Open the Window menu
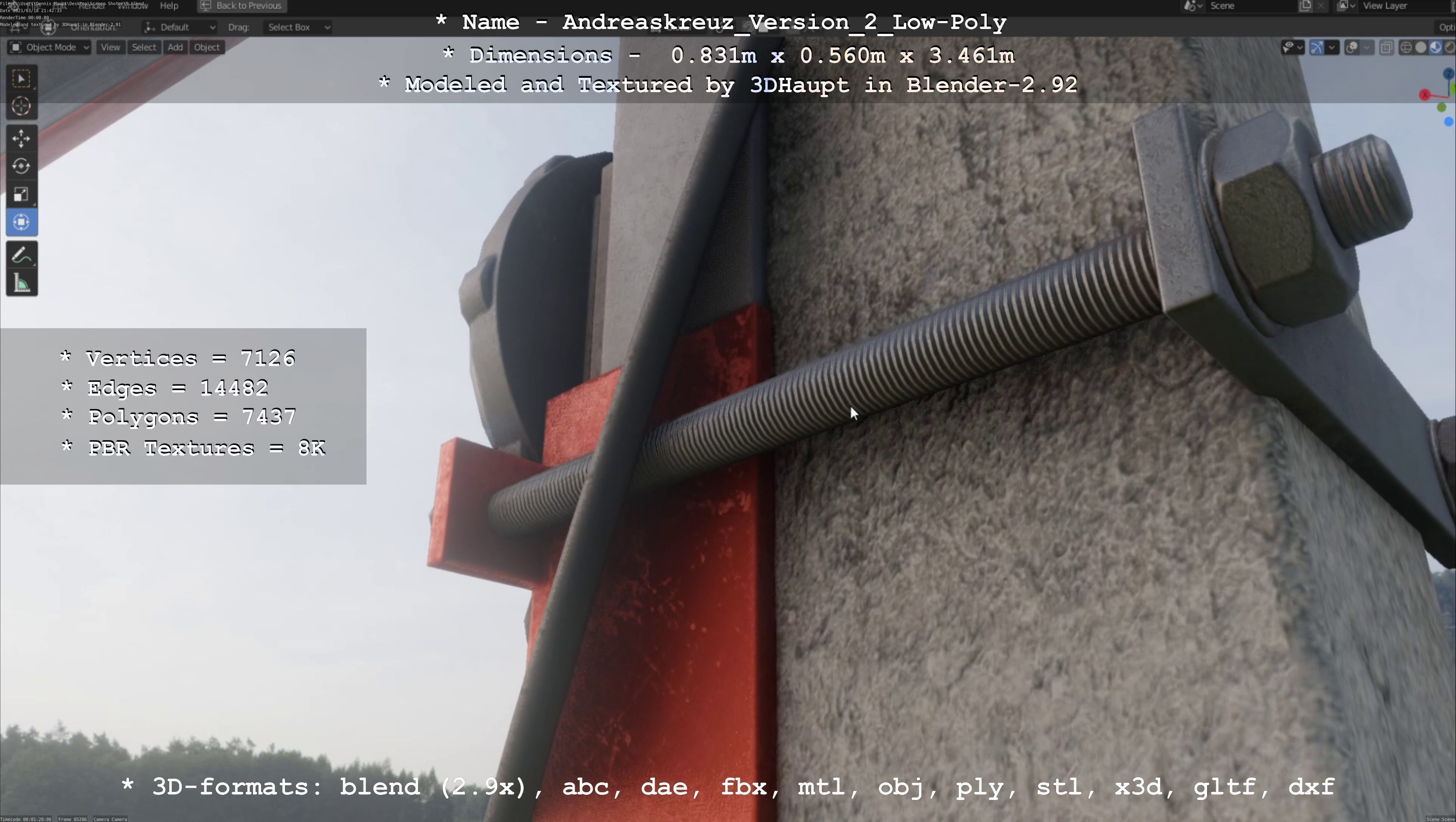This screenshot has height=822, width=1456. pyautogui.click(x=133, y=6)
